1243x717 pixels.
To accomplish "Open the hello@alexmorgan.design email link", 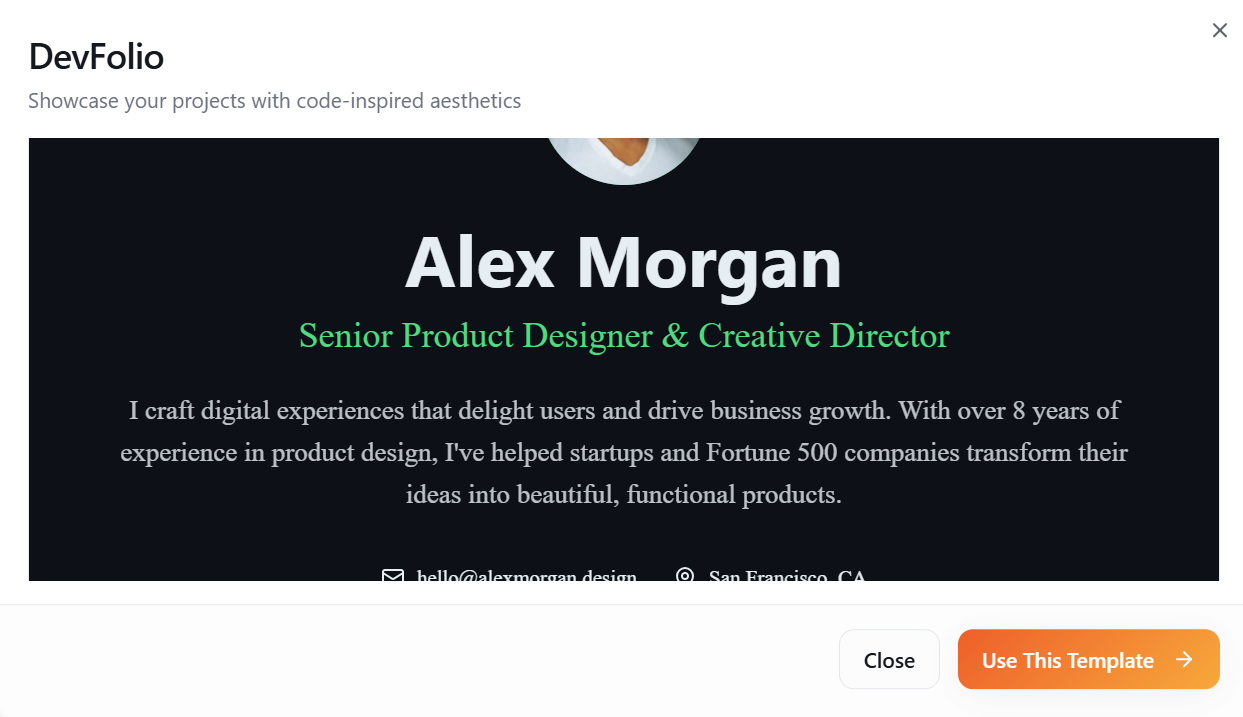I will point(526,577).
